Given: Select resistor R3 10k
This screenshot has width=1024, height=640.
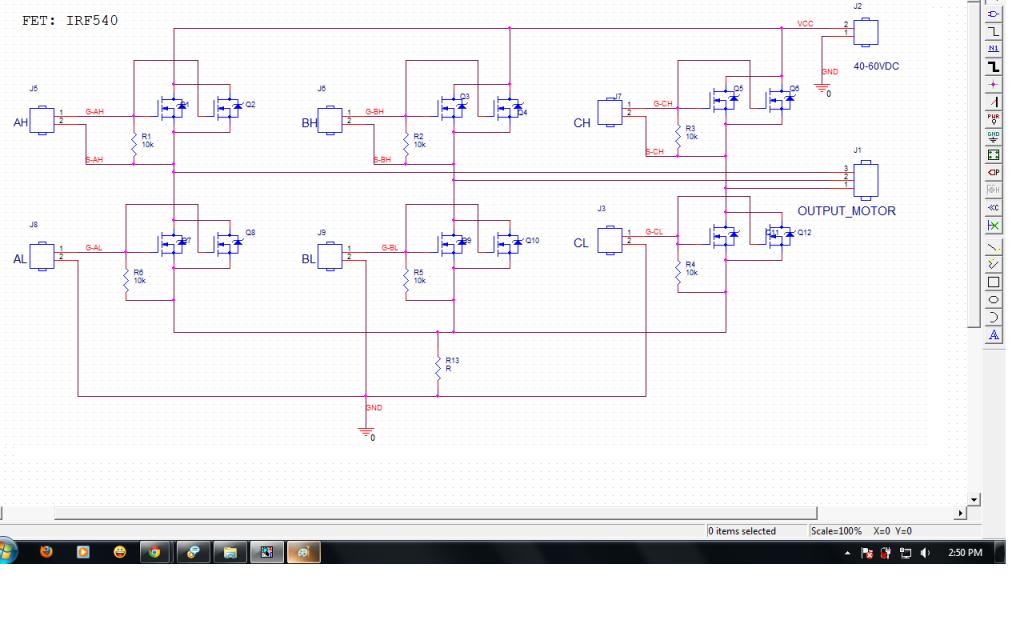Looking at the screenshot, I should (x=678, y=136).
